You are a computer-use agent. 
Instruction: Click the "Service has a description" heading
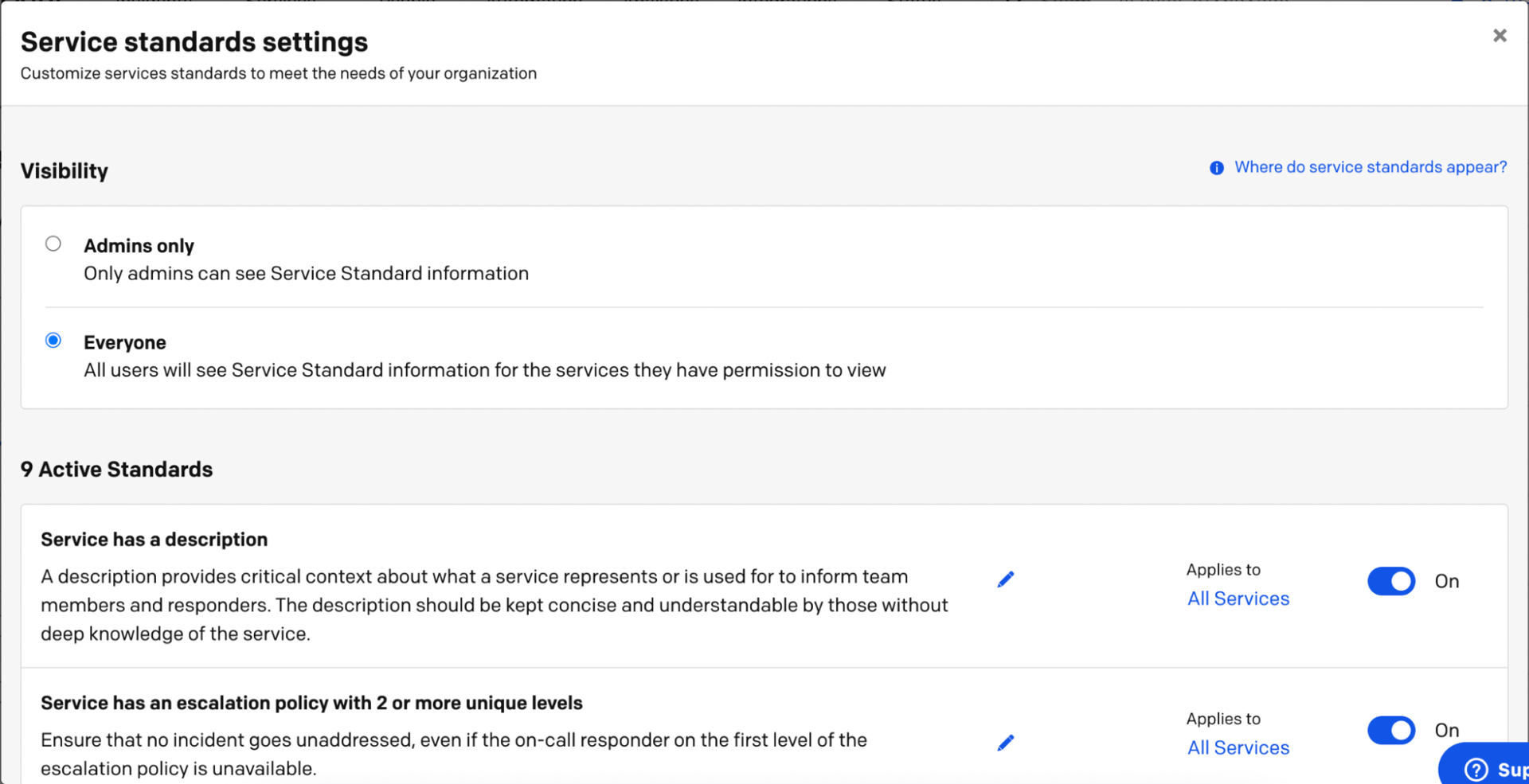click(154, 539)
